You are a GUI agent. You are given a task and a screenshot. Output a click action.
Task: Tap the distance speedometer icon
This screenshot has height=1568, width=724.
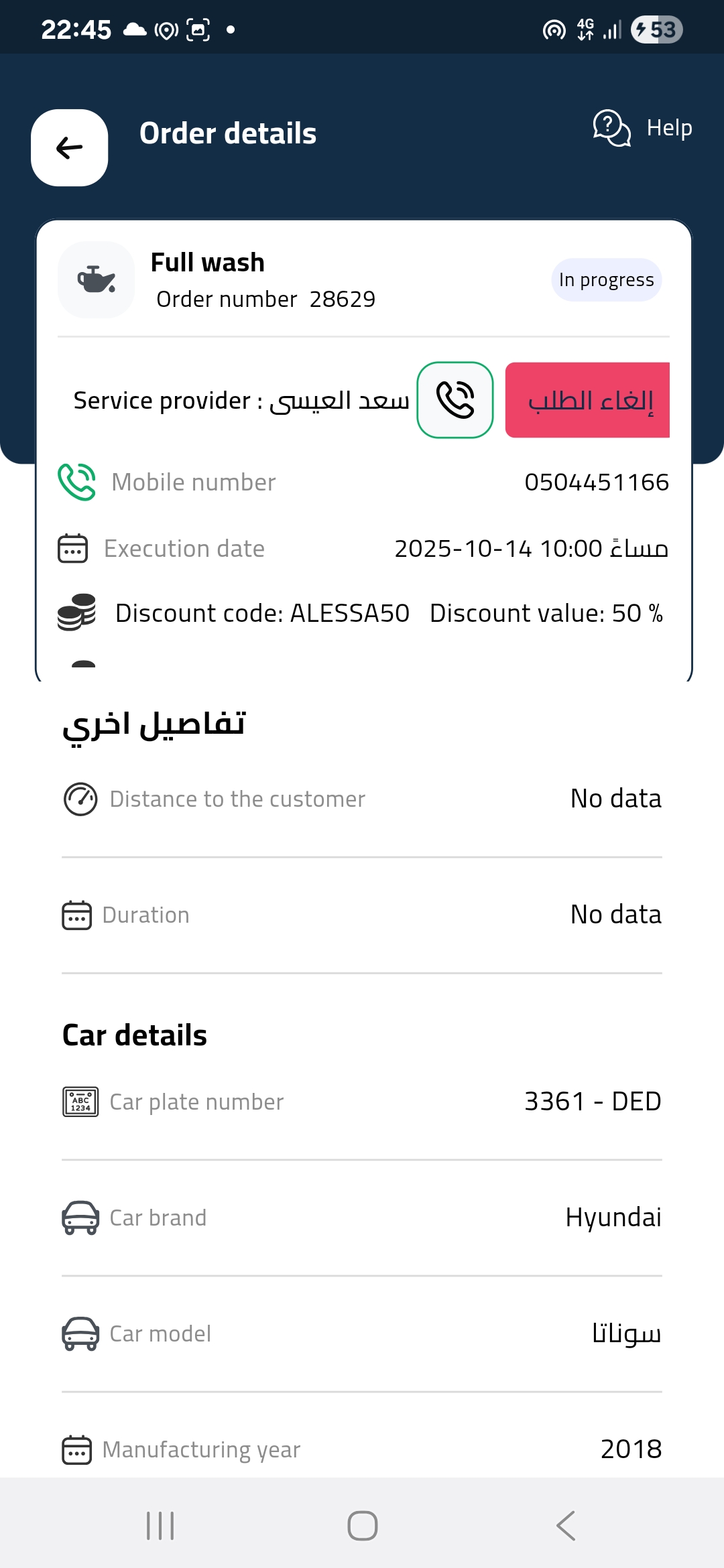(80, 799)
